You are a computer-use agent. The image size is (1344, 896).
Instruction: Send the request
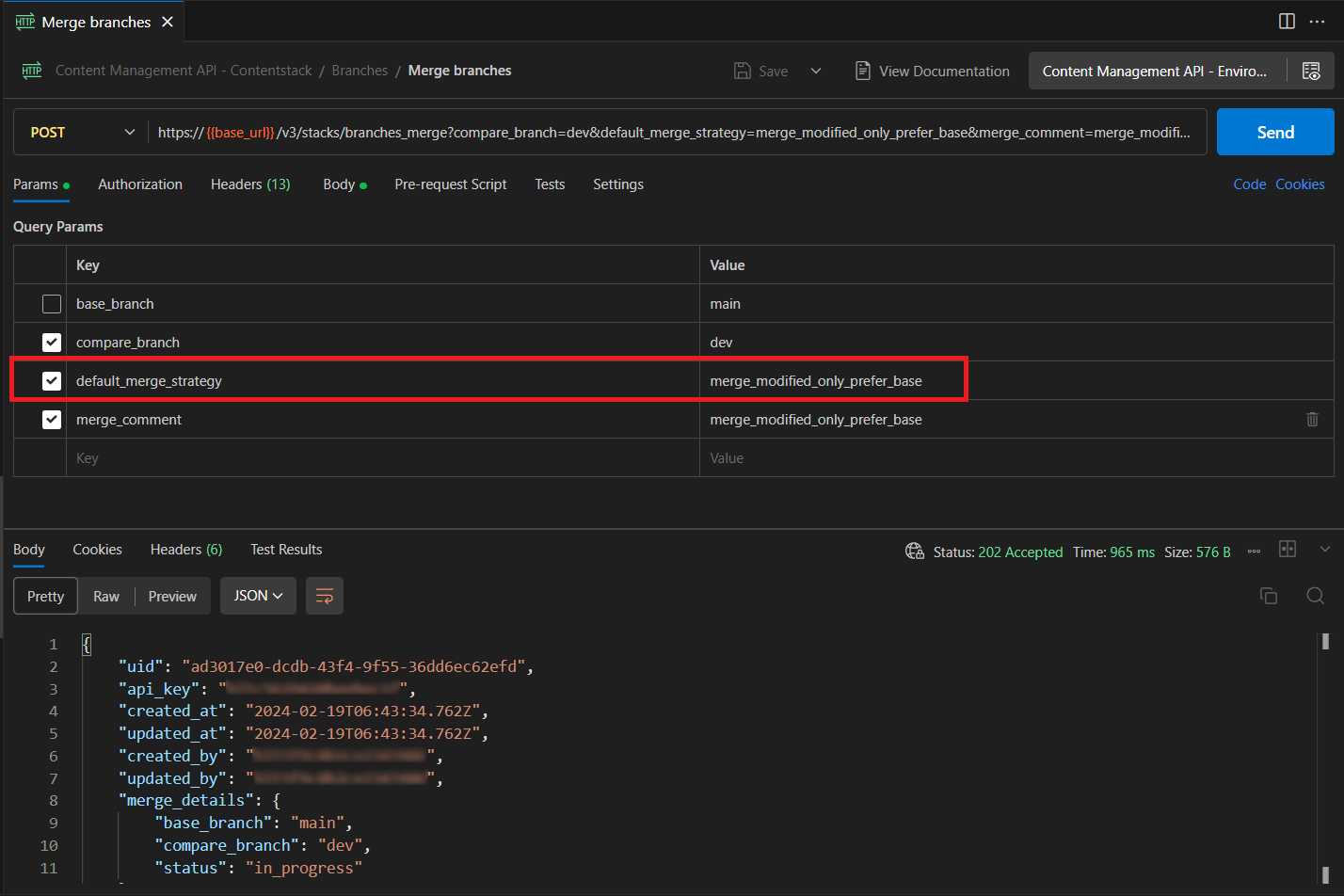[1275, 132]
